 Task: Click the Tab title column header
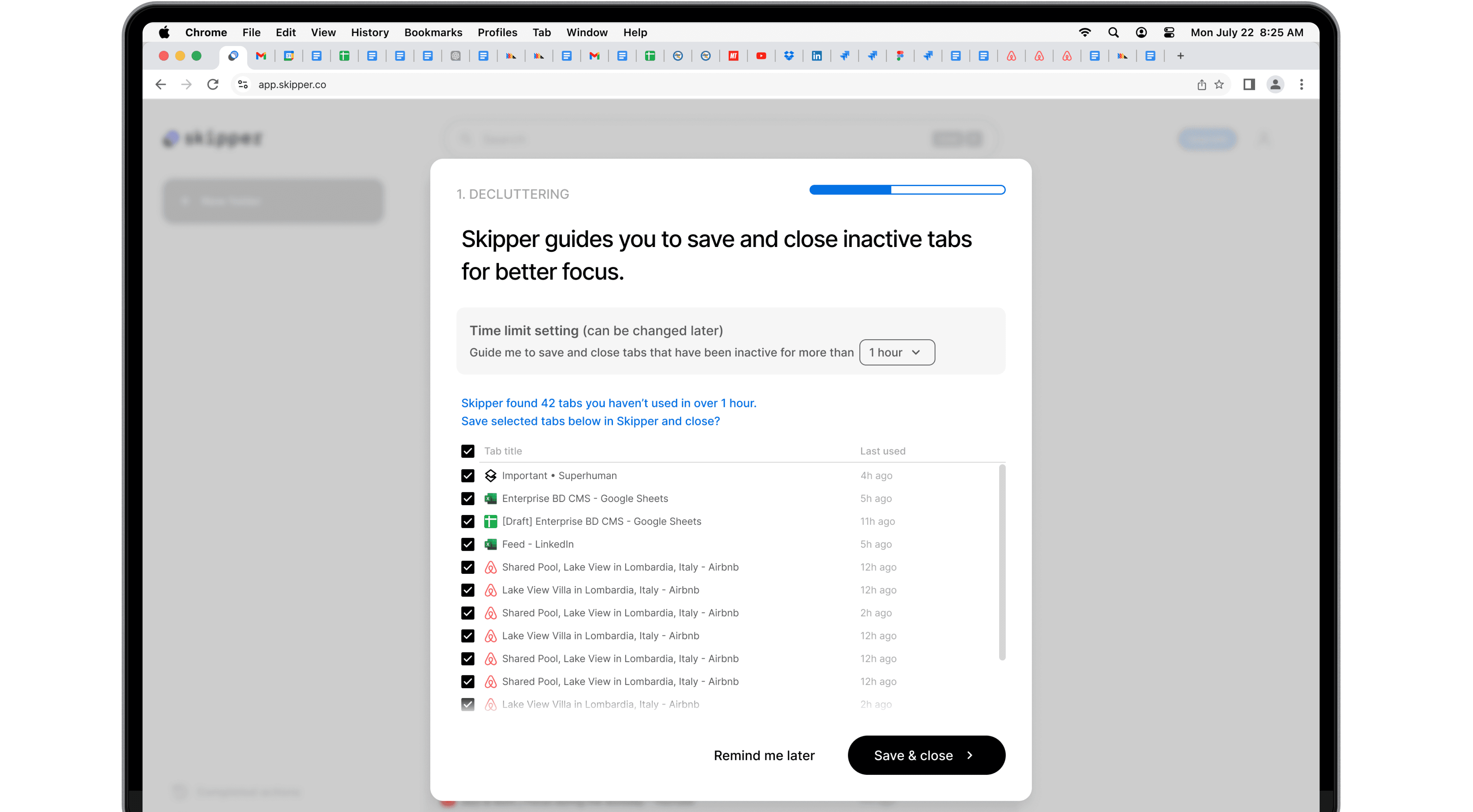(x=503, y=451)
